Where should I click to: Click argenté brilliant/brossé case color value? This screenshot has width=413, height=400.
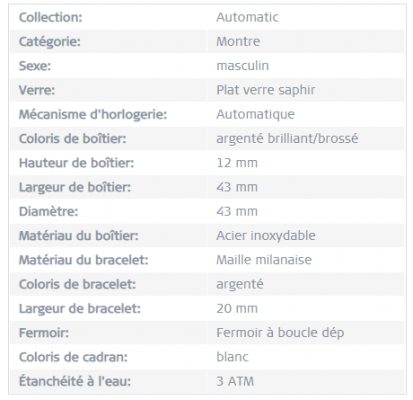(x=287, y=139)
